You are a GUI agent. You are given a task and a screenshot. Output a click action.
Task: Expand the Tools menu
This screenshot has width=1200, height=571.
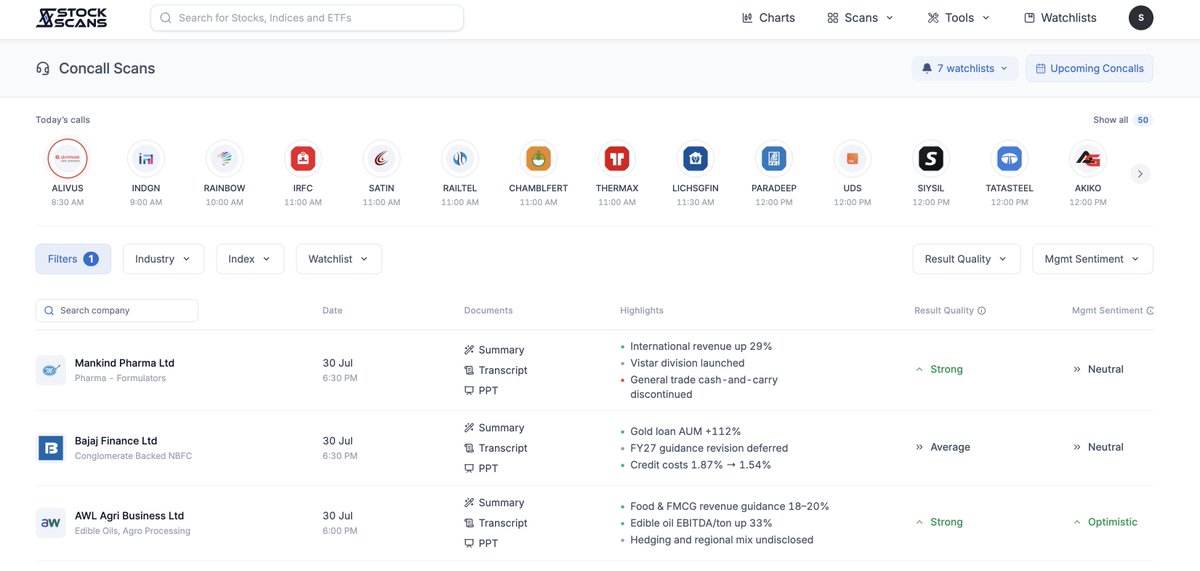959,18
